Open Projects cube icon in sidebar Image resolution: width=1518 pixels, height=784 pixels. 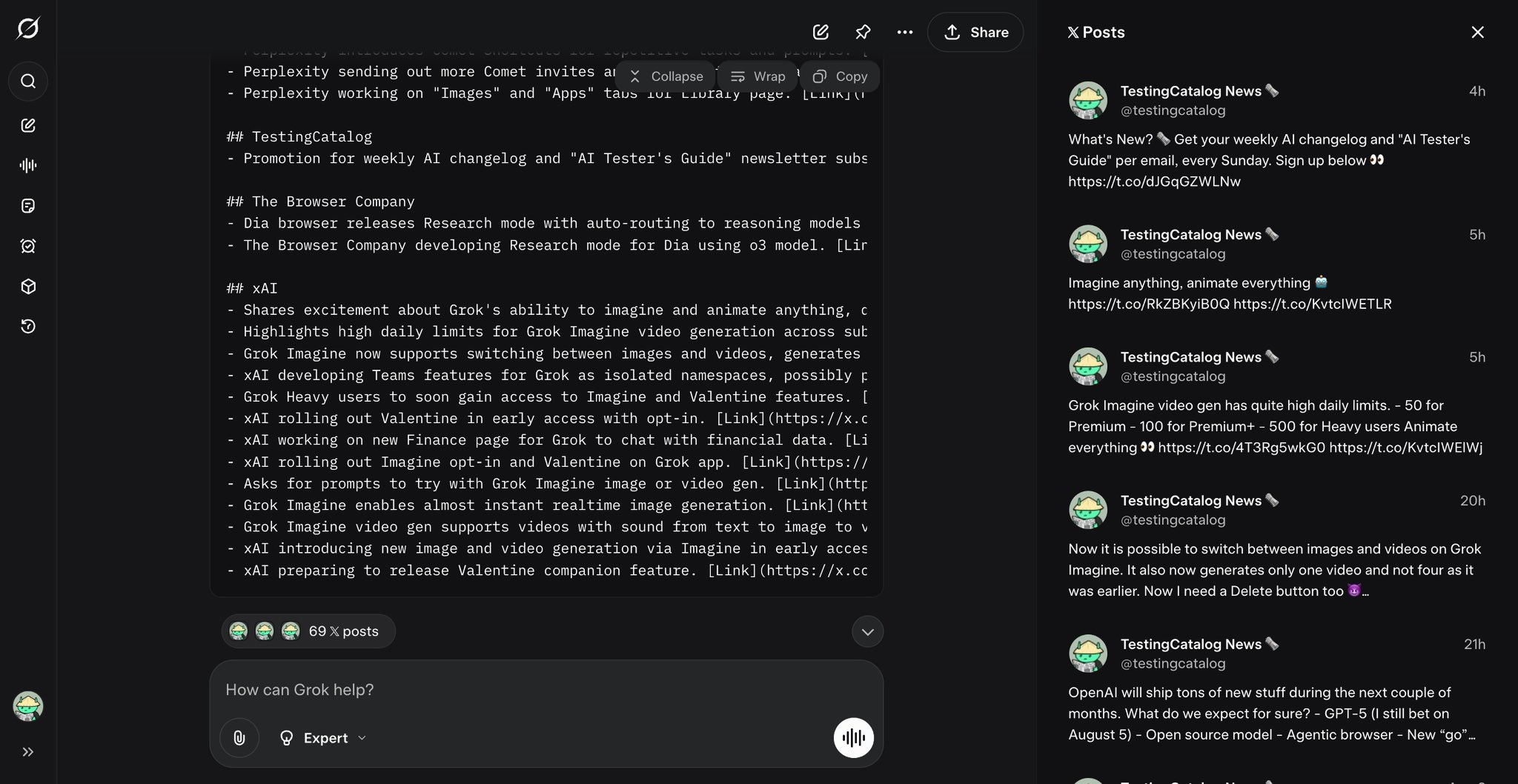28,286
